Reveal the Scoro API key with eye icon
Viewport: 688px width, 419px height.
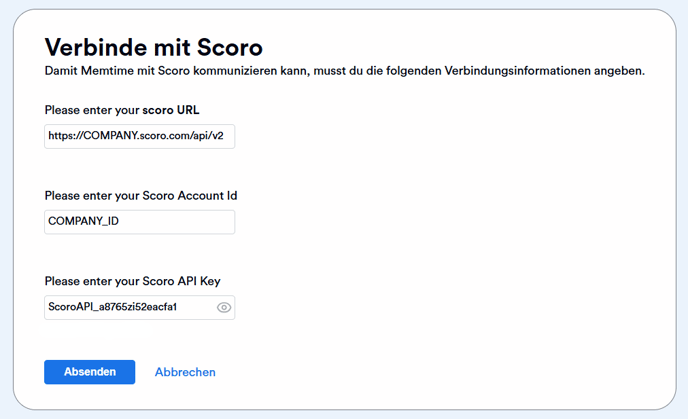[224, 307]
